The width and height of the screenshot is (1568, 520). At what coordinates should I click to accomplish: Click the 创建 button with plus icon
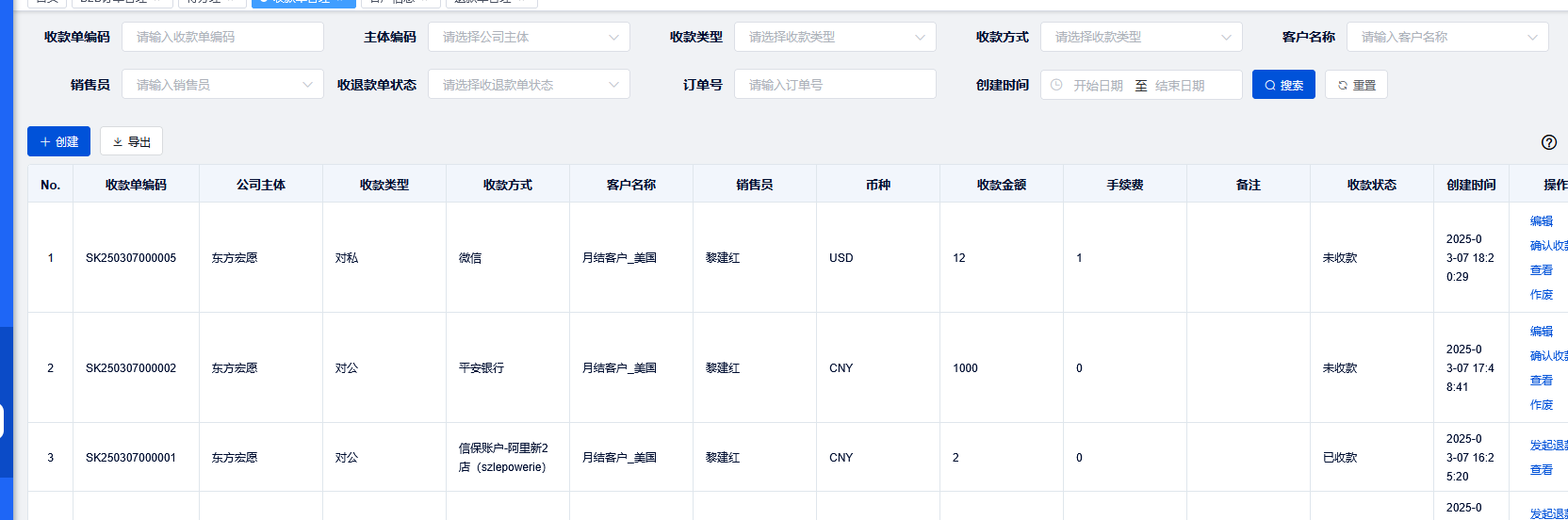(58, 141)
